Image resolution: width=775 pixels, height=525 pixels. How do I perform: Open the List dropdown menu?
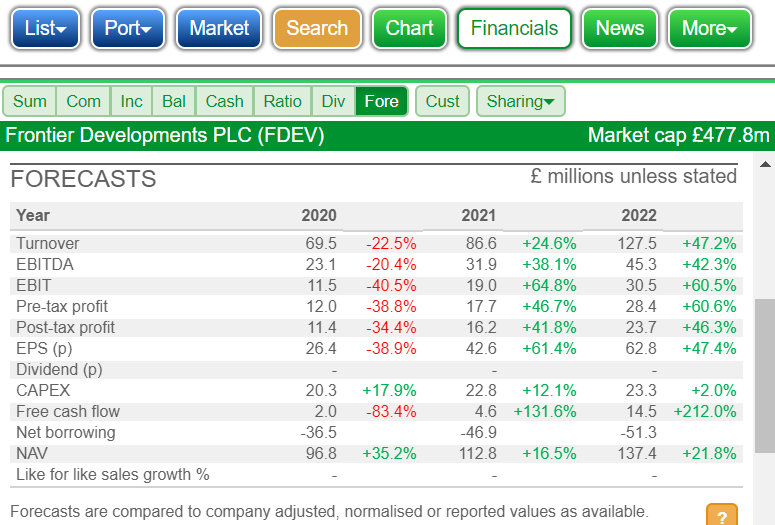coord(45,29)
